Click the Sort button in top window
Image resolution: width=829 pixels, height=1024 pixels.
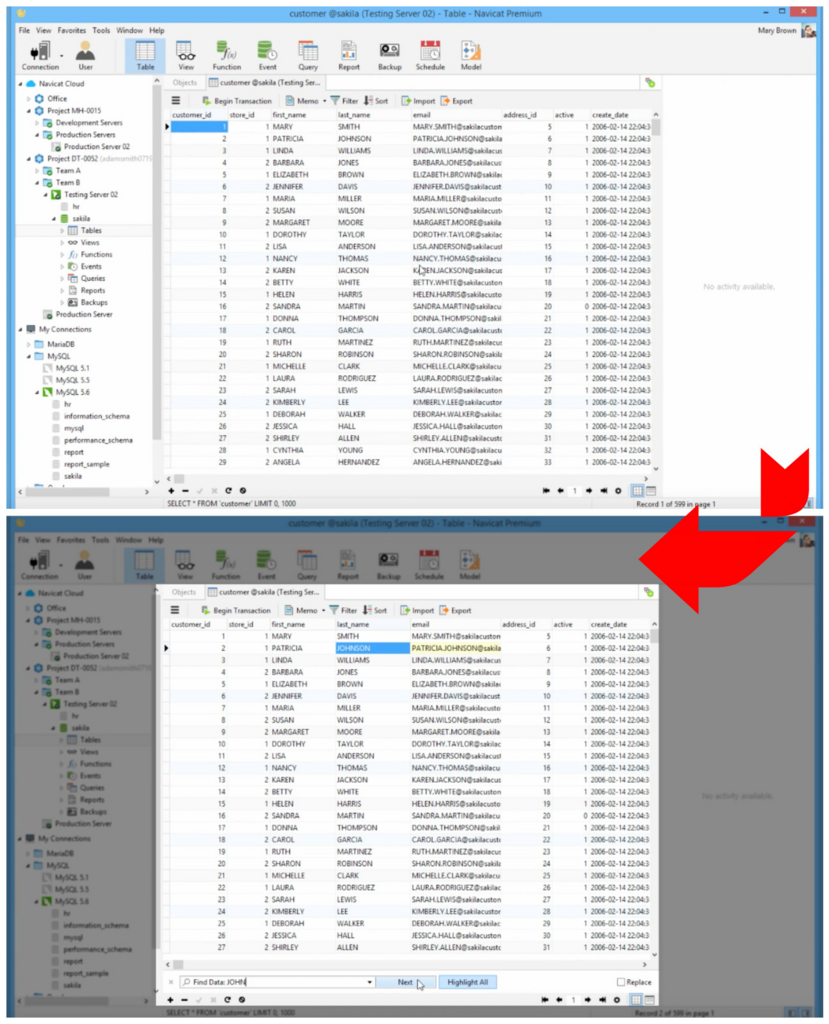(376, 101)
